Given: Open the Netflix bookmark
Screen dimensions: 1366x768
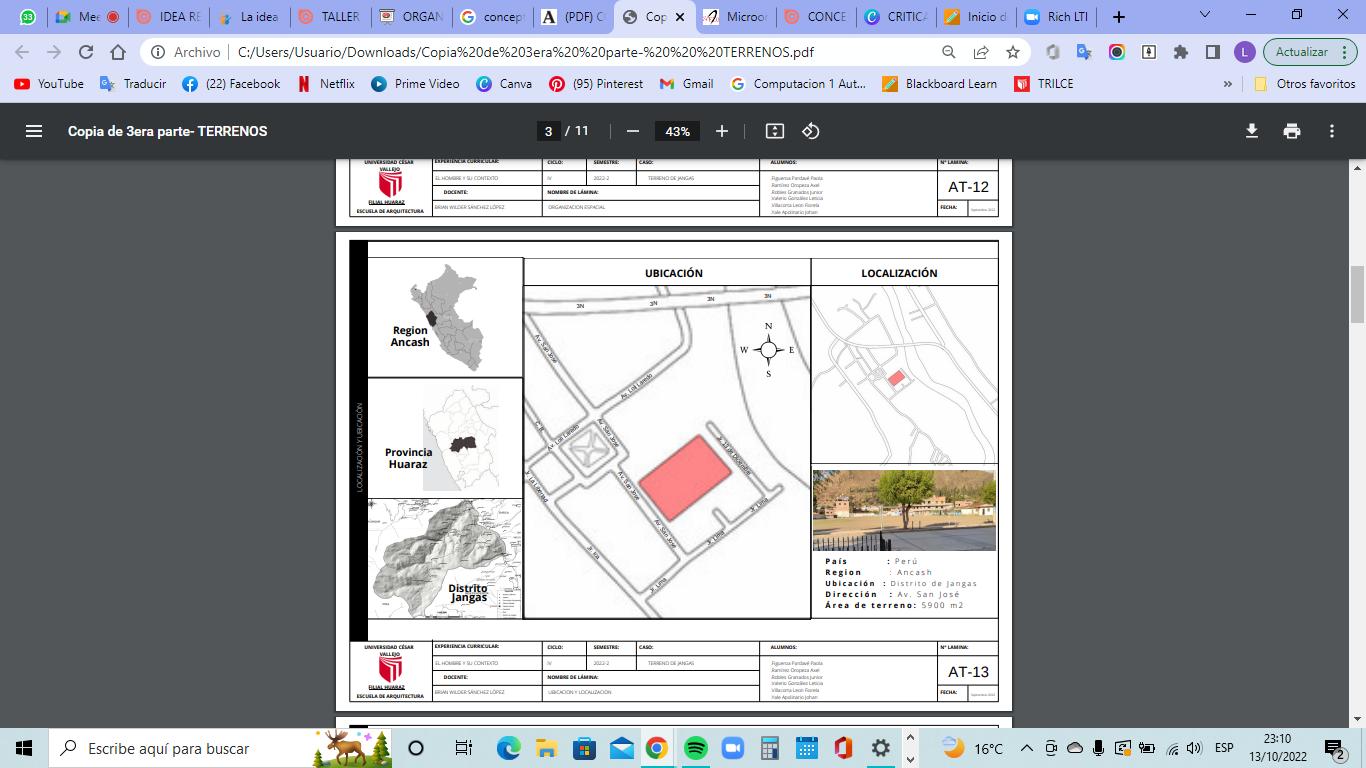Looking at the screenshot, I should coord(326,84).
